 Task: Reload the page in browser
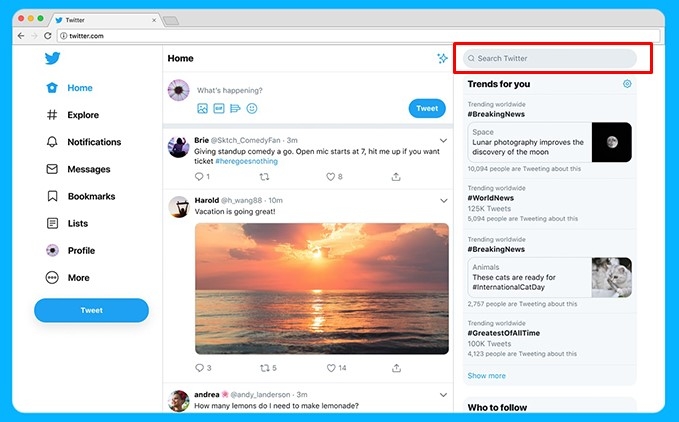coord(48,36)
